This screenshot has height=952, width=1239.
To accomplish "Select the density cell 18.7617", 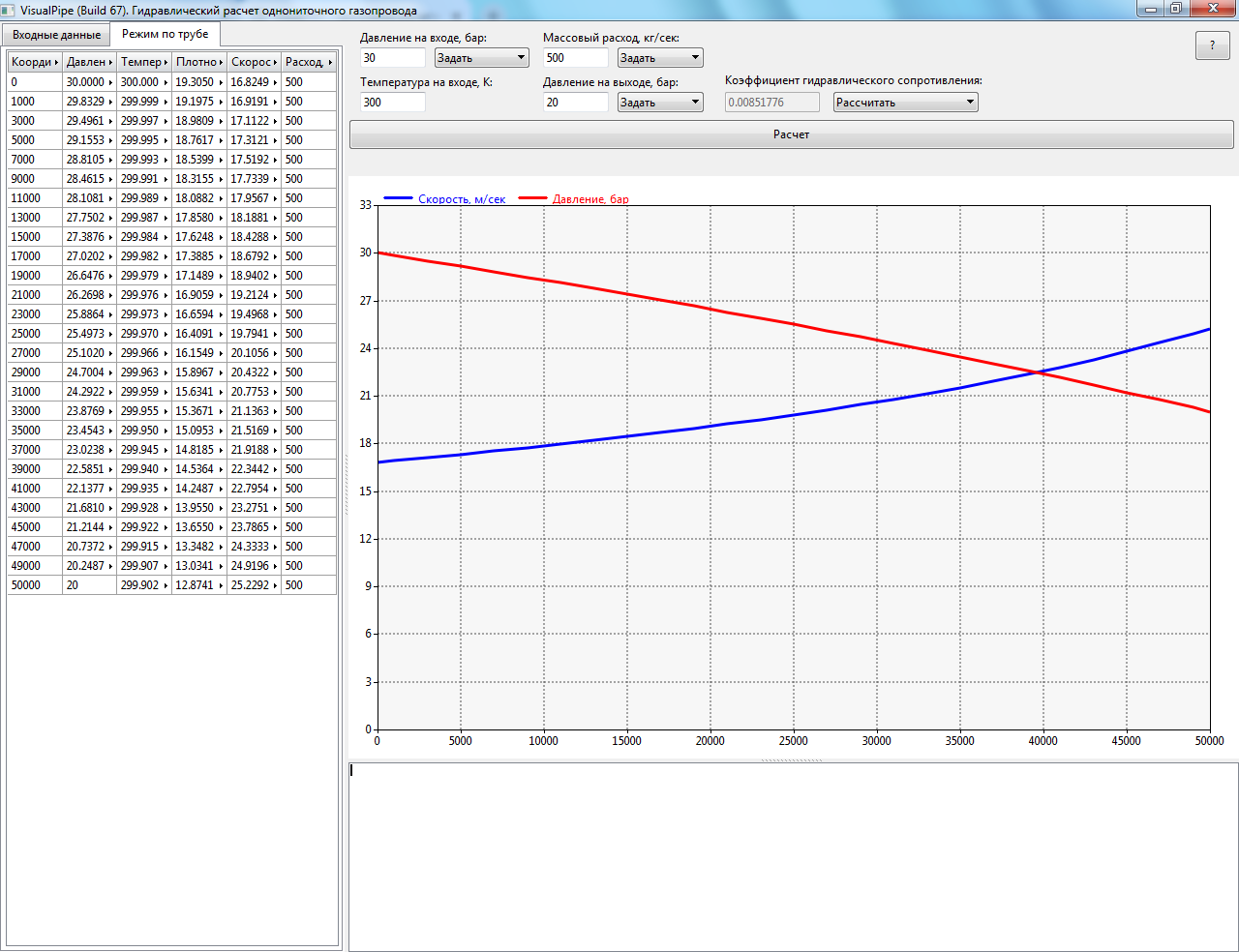I will click(x=199, y=140).
